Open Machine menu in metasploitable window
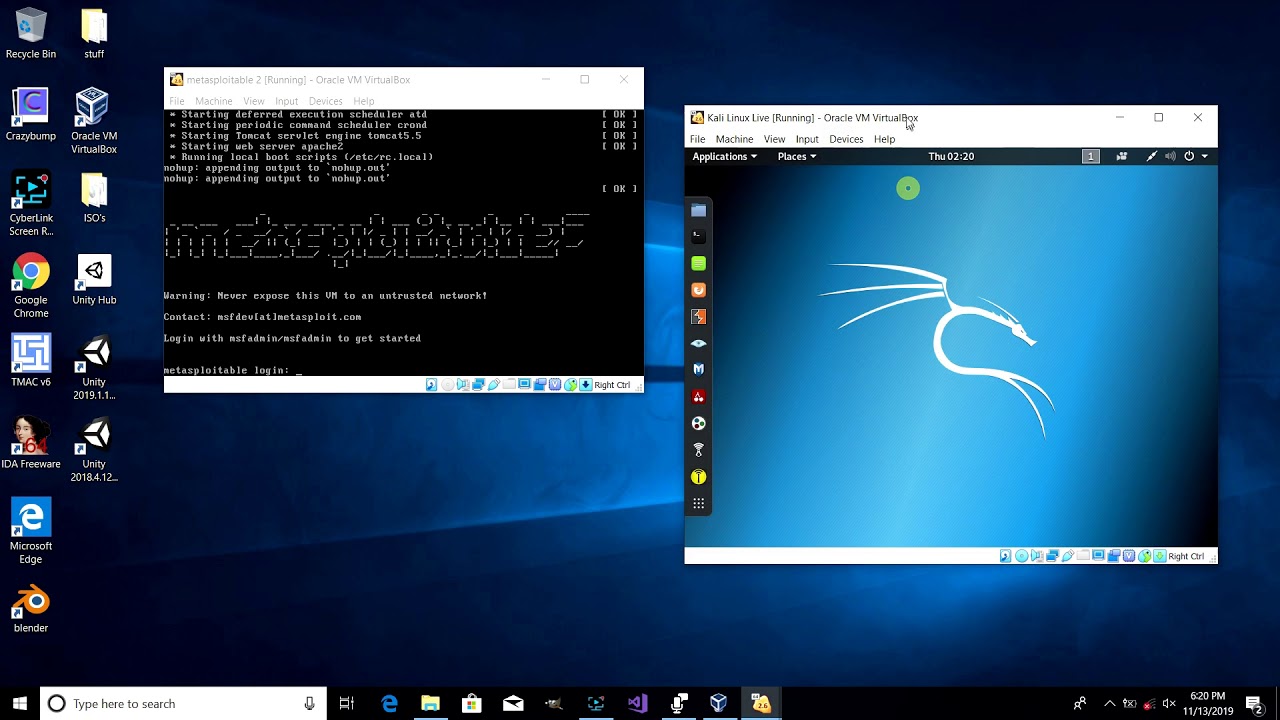1280x720 pixels. coord(213,101)
